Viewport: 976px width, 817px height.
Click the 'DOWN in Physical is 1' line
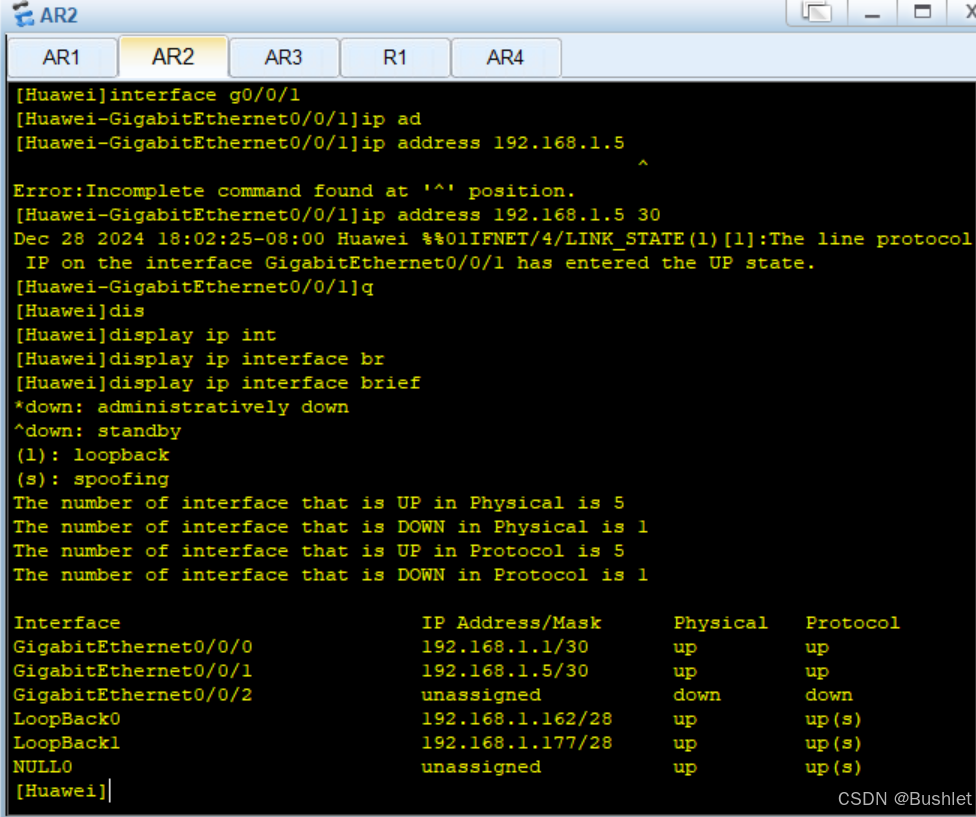(x=331, y=527)
